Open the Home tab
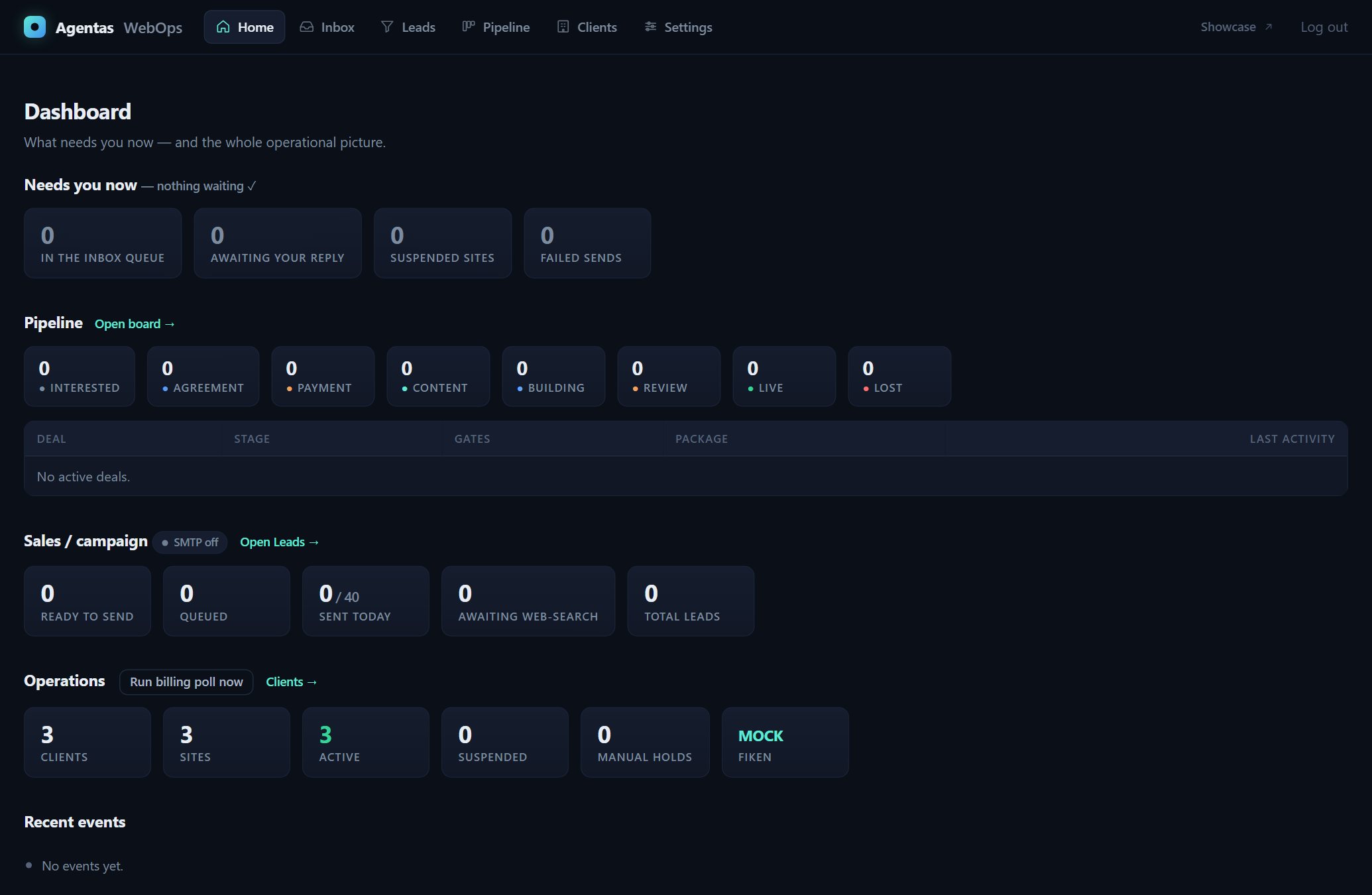The image size is (1372, 895). [x=245, y=27]
